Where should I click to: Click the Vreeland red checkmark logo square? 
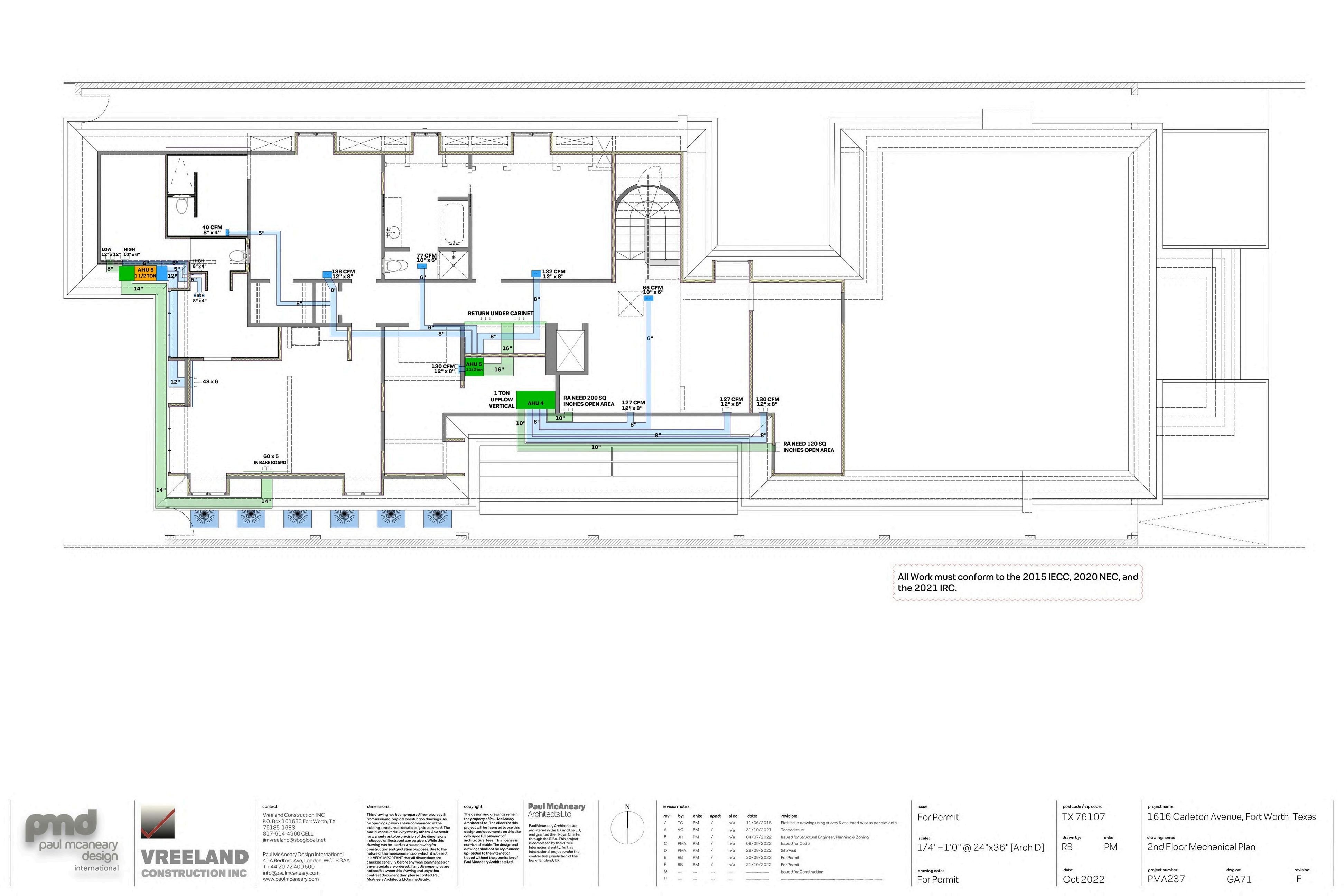(x=157, y=822)
